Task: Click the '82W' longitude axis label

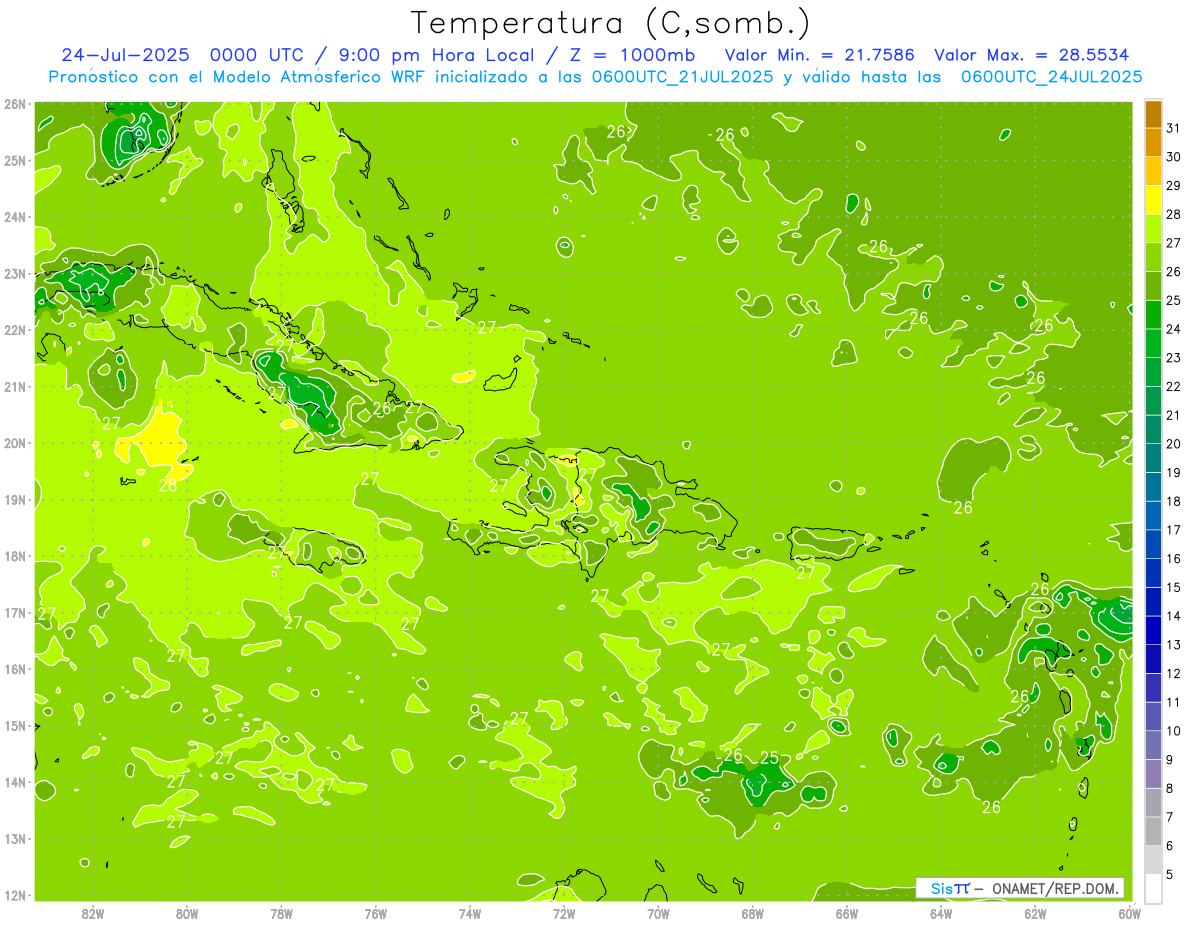Action: (93, 913)
